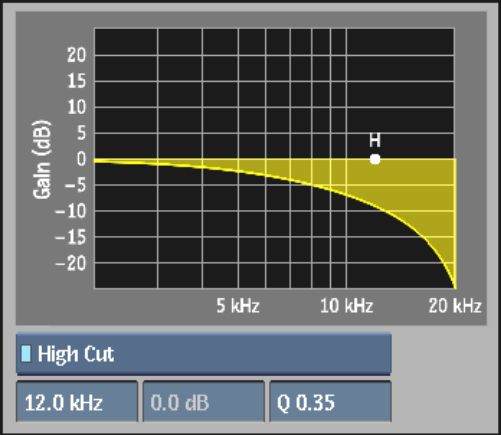Click the 5 kHz axis label

(238, 305)
